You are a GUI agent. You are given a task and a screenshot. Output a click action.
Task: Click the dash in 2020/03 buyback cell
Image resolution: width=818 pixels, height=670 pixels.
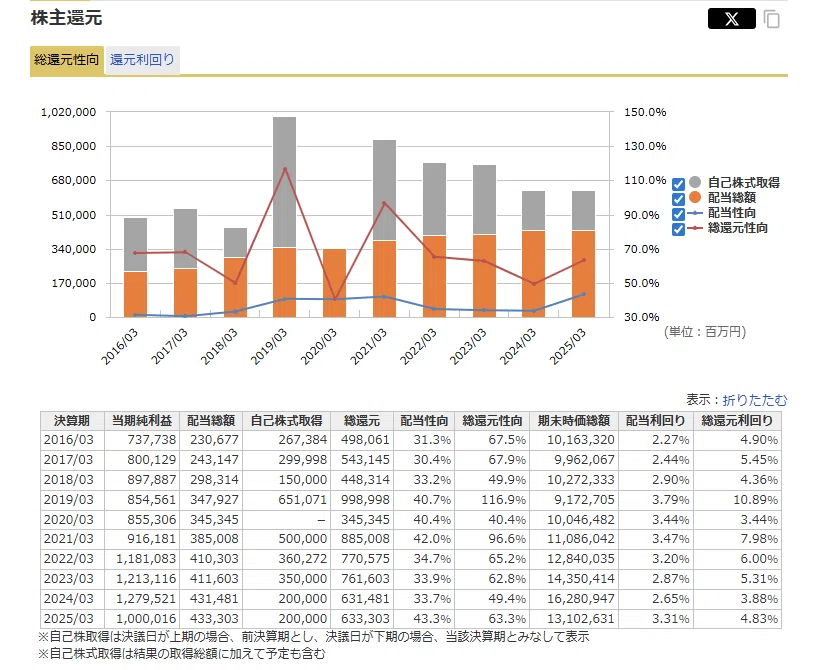pyautogui.click(x=321, y=520)
